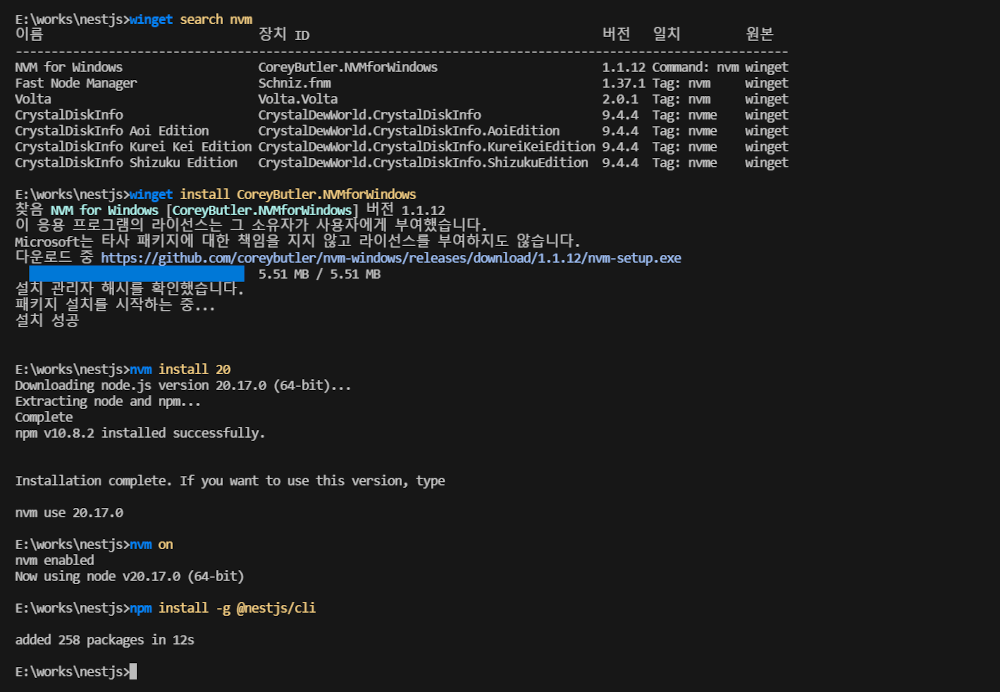Click 'CoreyButler.NVMforWindows' in the search results
The height and width of the screenshot is (692, 1000).
(x=348, y=67)
